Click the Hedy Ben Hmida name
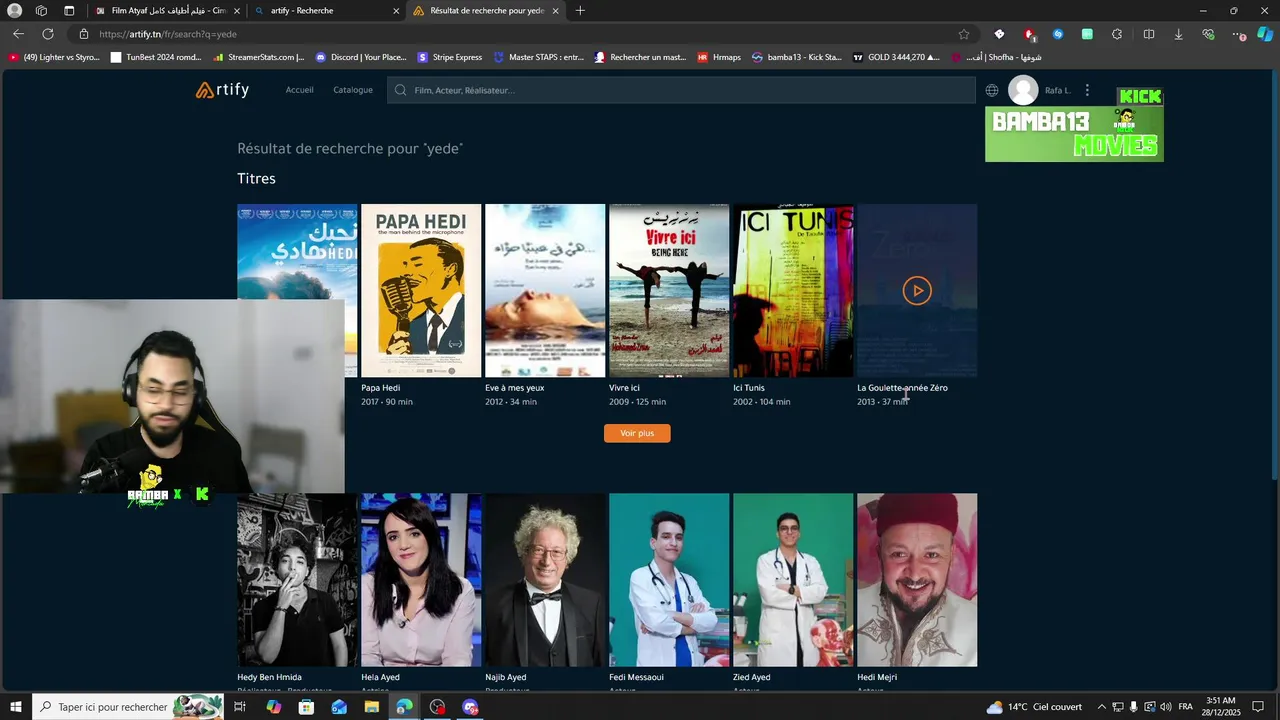1280x720 pixels. 269,677
